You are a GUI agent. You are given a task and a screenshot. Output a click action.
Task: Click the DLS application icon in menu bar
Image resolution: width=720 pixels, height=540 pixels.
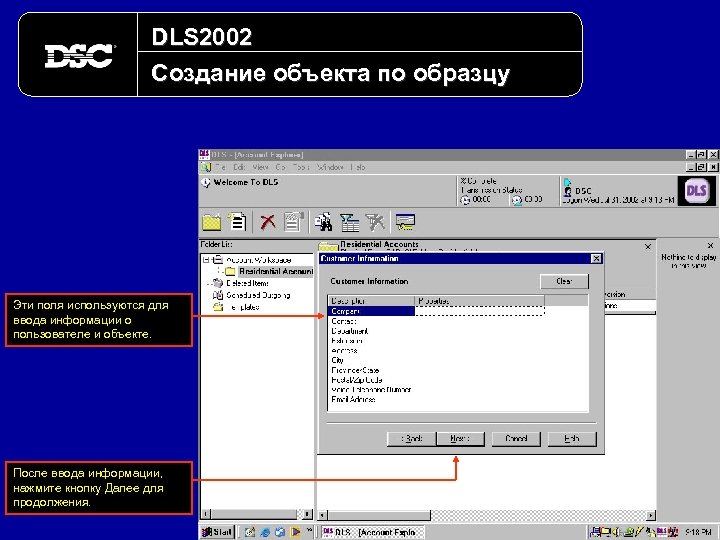tap(205, 167)
